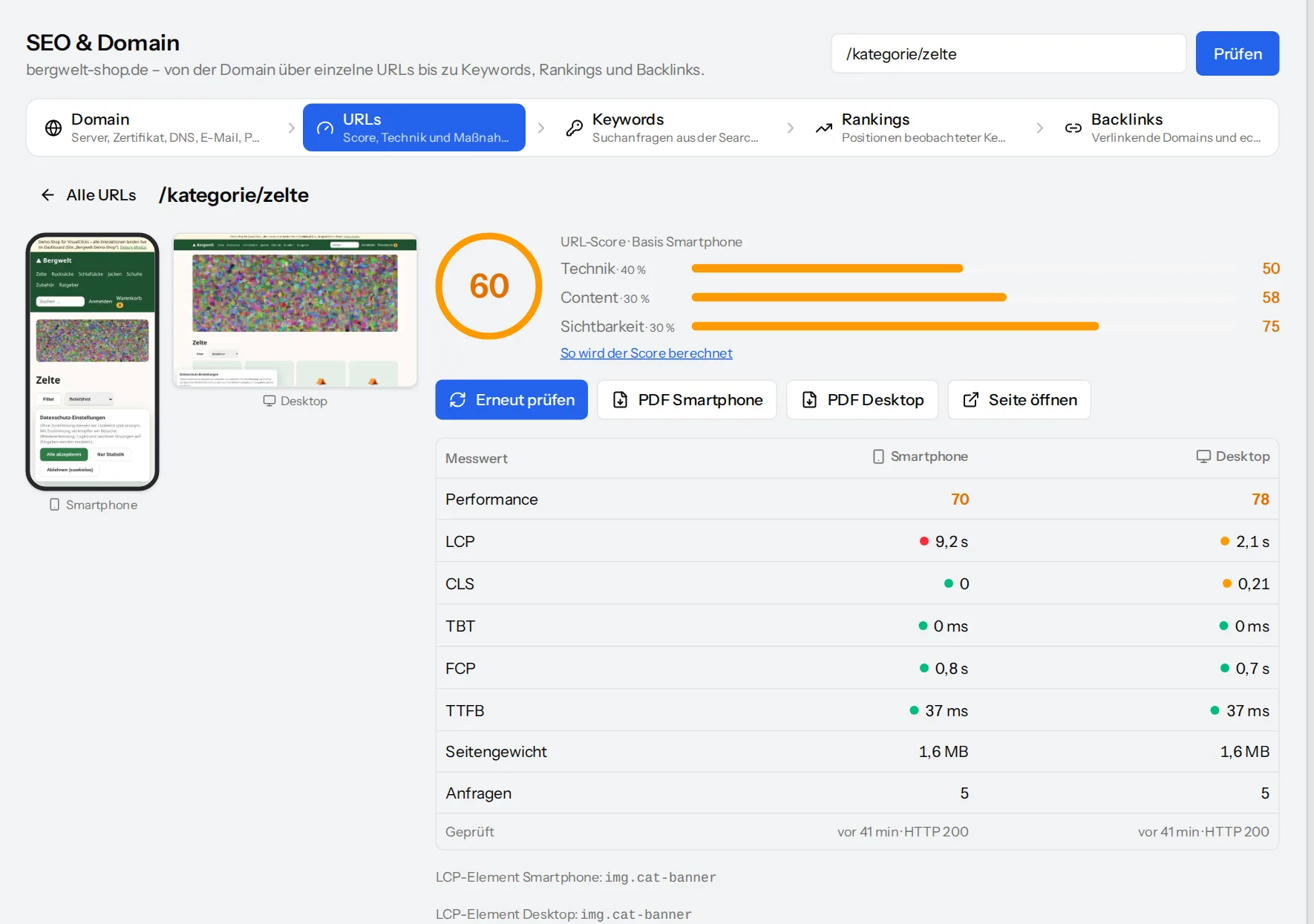Viewport: 1314px width, 924px height.
Task: Click chevron between Rankings and Backlinks tabs
Action: [x=1039, y=128]
